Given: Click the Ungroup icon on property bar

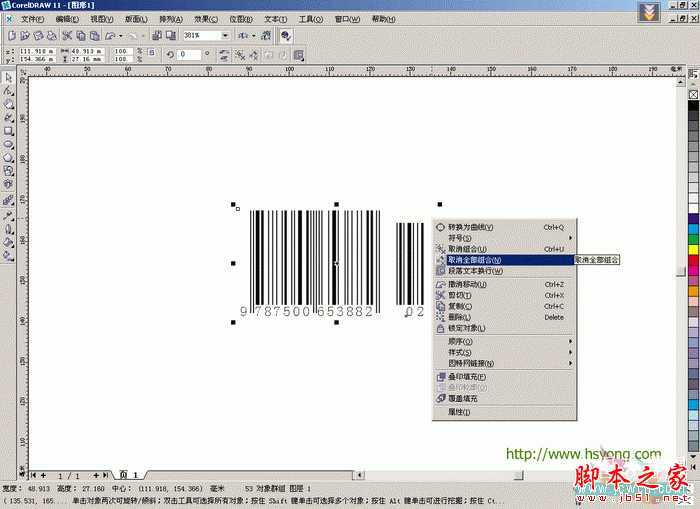Looking at the screenshot, I should tap(240, 55).
